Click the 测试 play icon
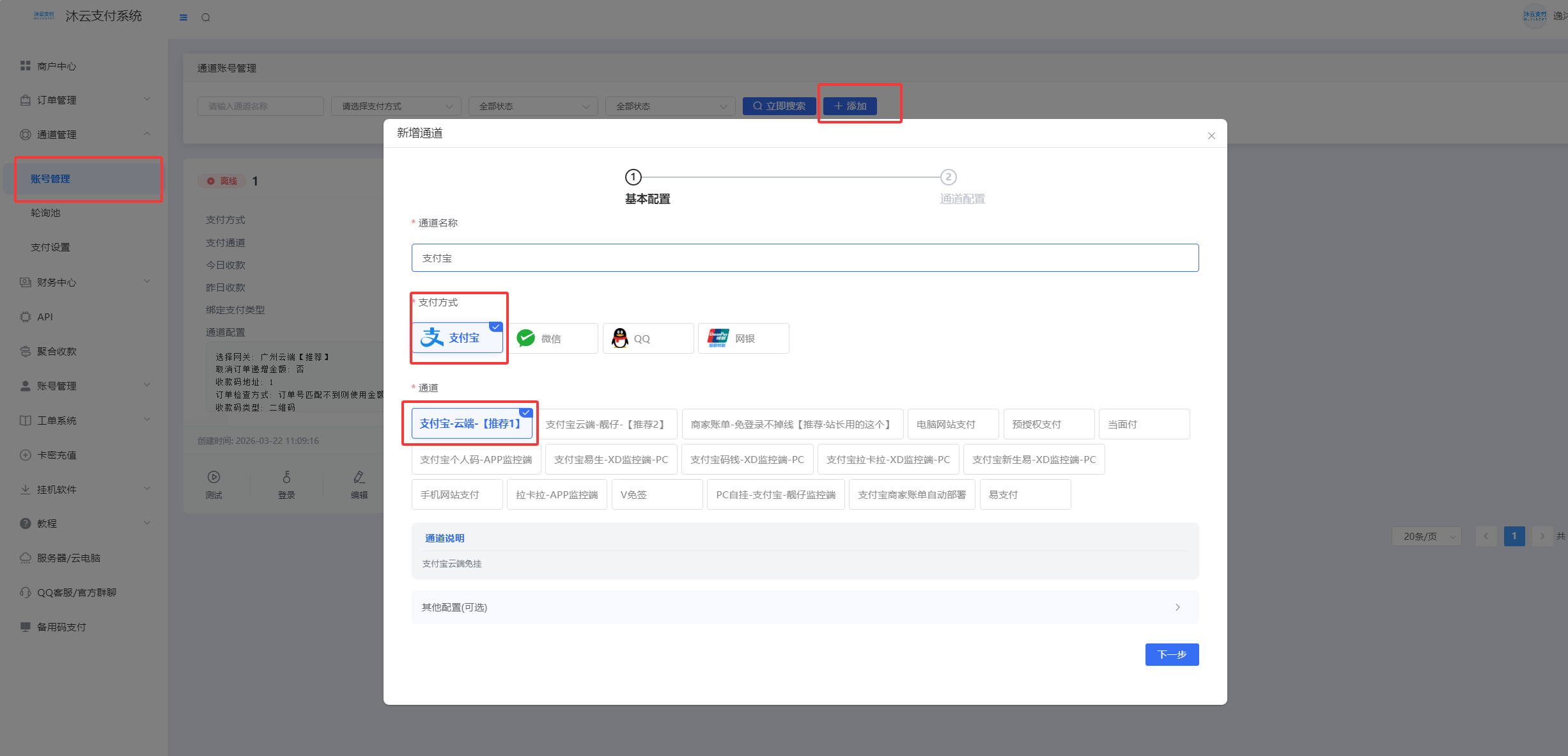1568x756 pixels. coord(213,477)
